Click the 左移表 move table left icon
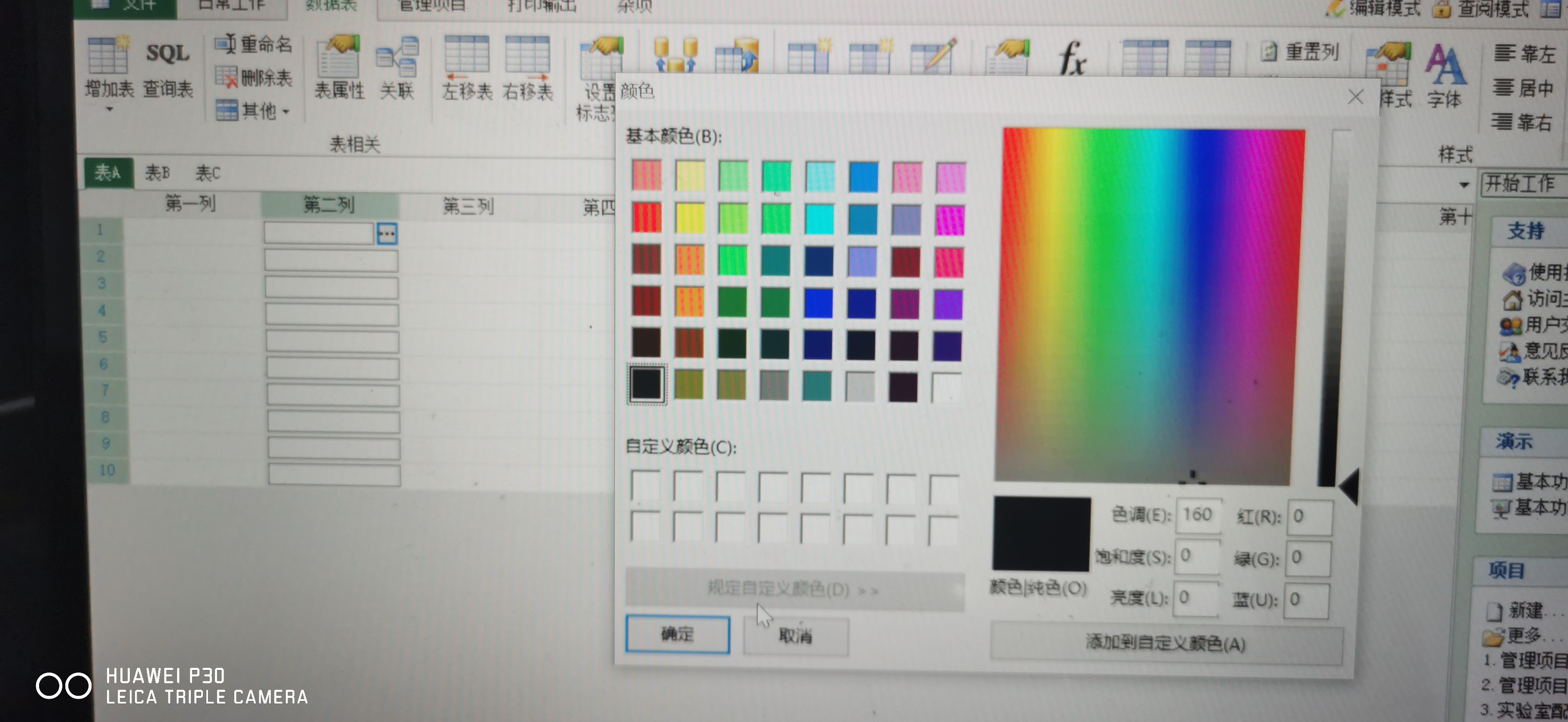This screenshot has width=1568, height=722. click(467, 58)
